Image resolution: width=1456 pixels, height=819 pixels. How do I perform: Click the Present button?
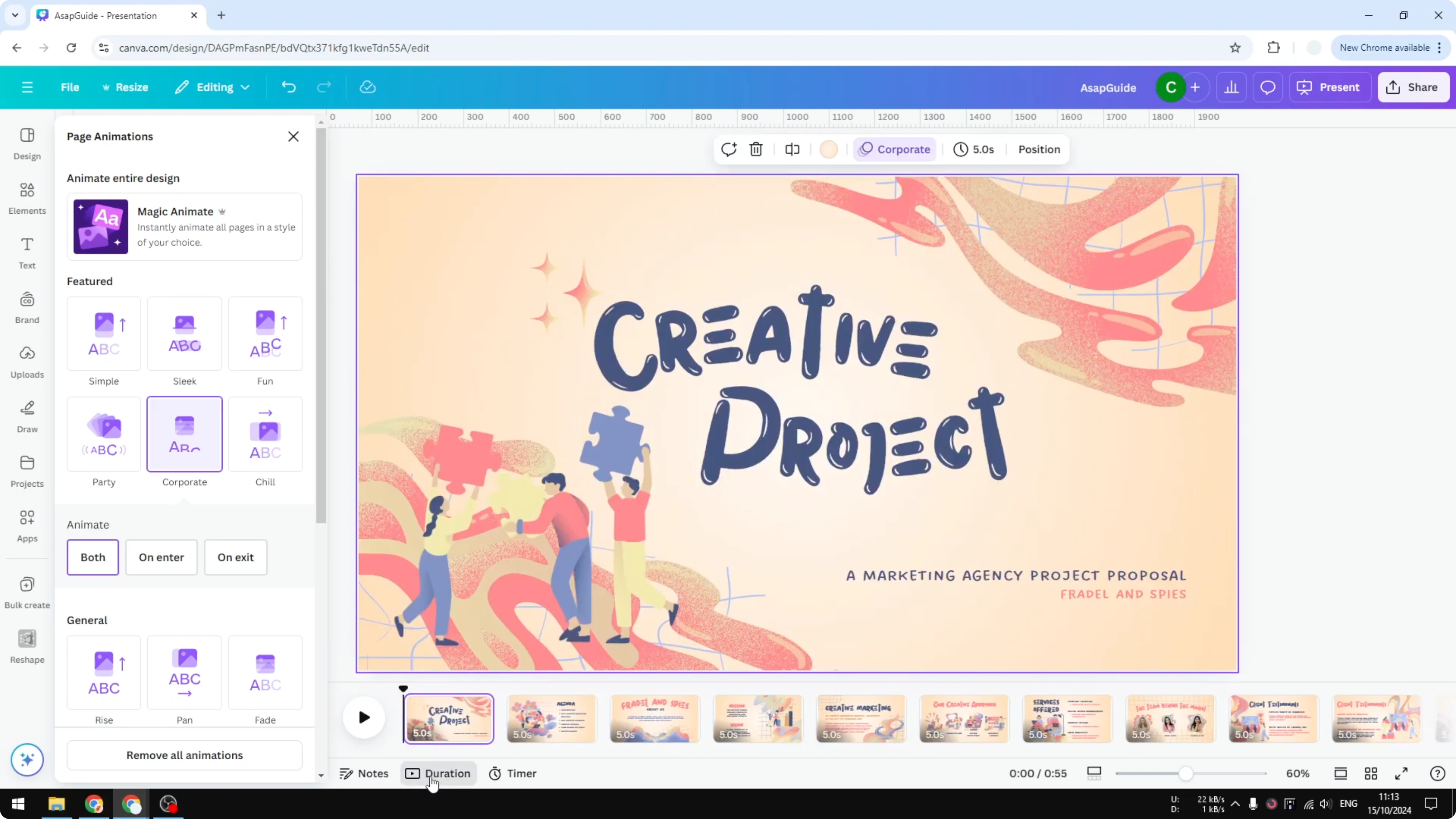(x=1329, y=87)
